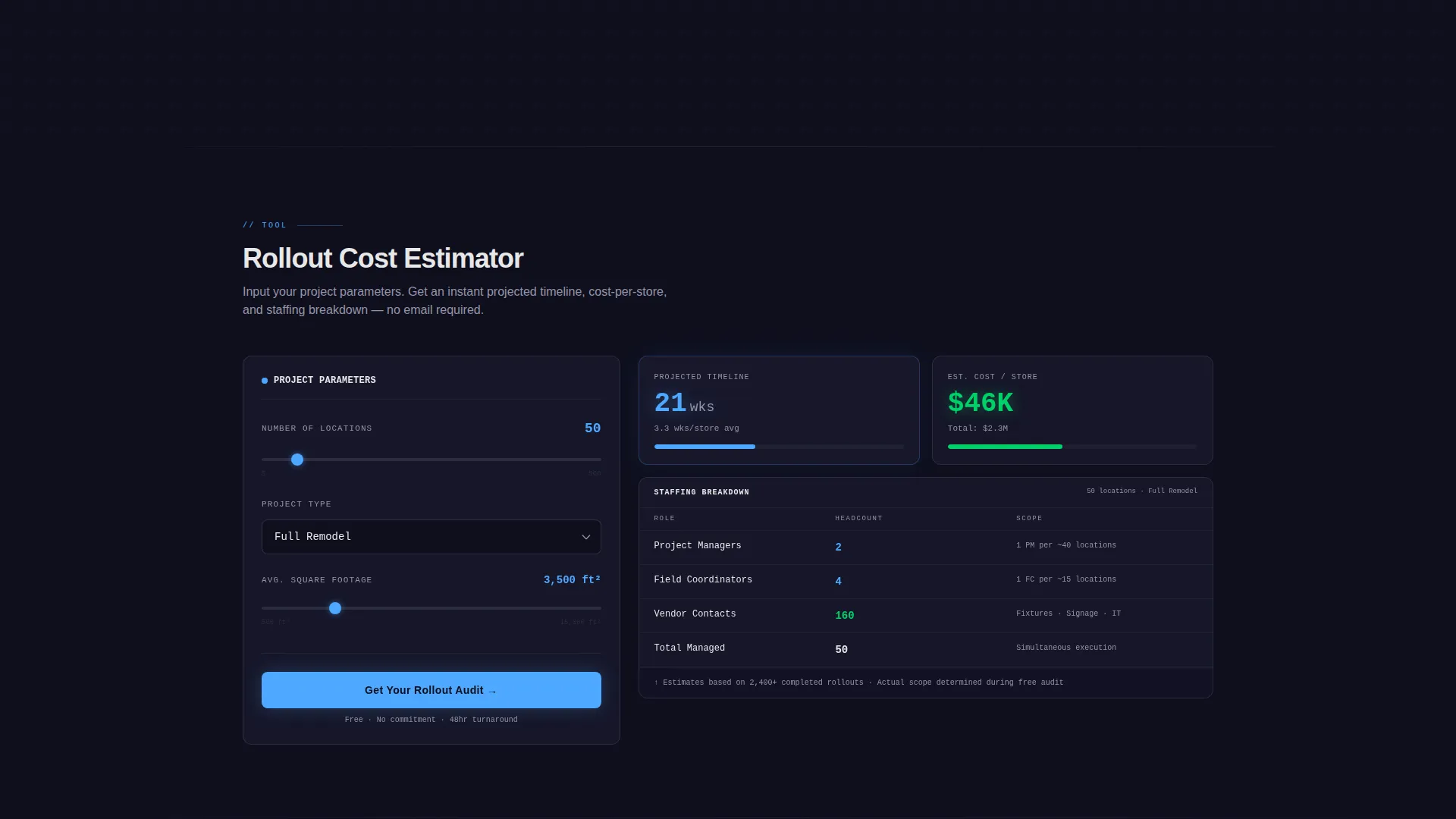Viewport: 1456px width, 819px height.
Task: Click the '$46K' estimated cost value
Action: [x=981, y=403]
